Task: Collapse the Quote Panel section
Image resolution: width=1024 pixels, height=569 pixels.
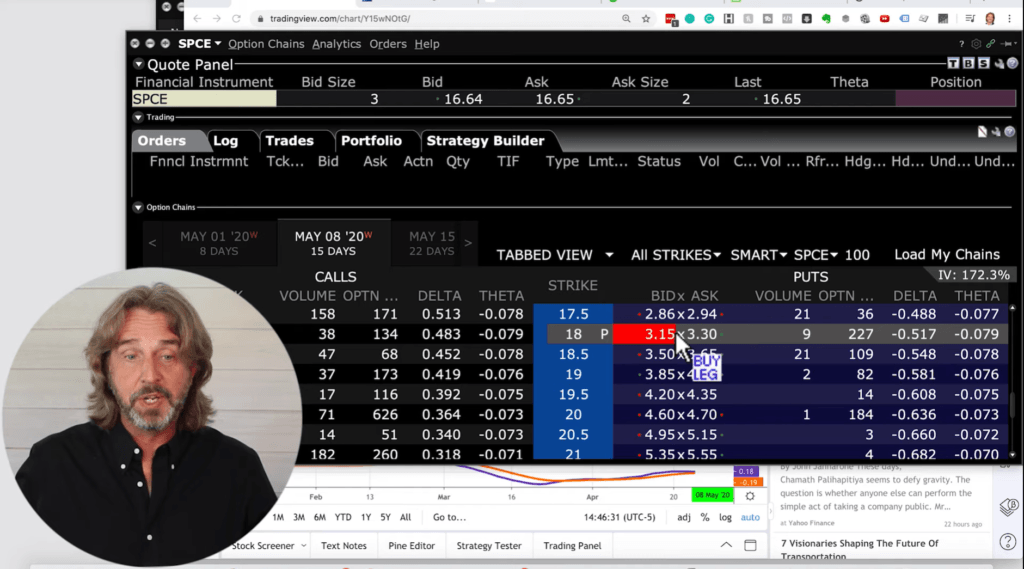Action: pyautogui.click(x=138, y=64)
